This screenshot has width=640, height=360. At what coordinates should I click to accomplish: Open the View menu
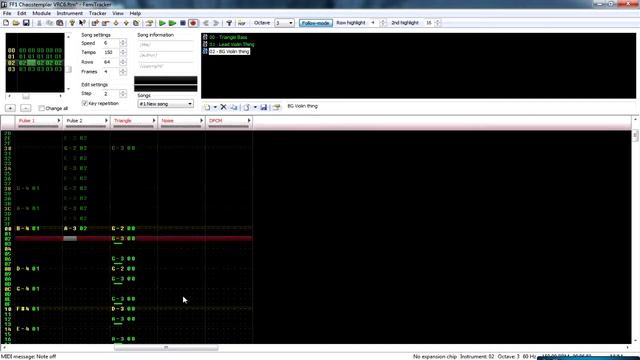pyautogui.click(x=118, y=13)
